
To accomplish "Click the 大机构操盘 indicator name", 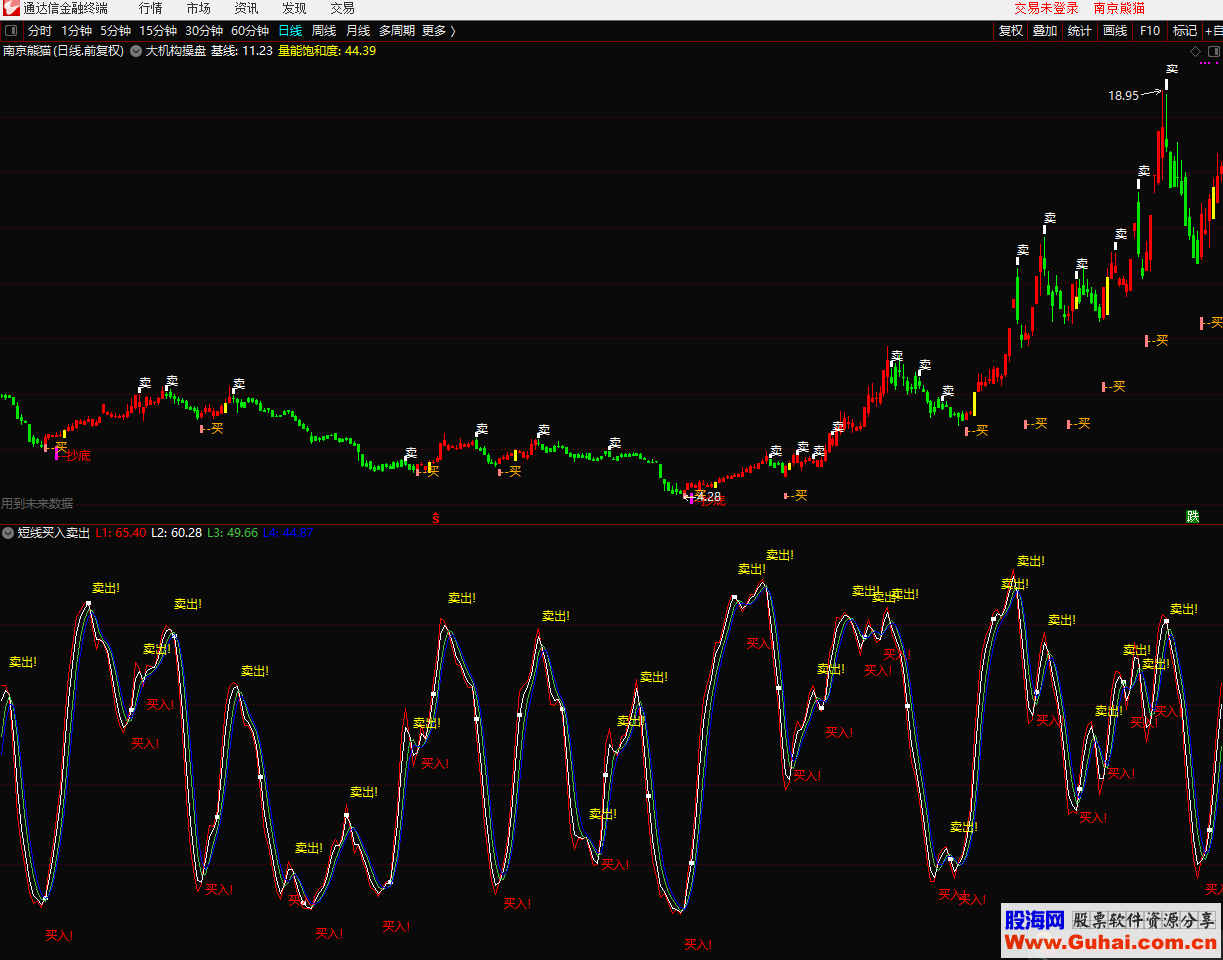I will (176, 50).
